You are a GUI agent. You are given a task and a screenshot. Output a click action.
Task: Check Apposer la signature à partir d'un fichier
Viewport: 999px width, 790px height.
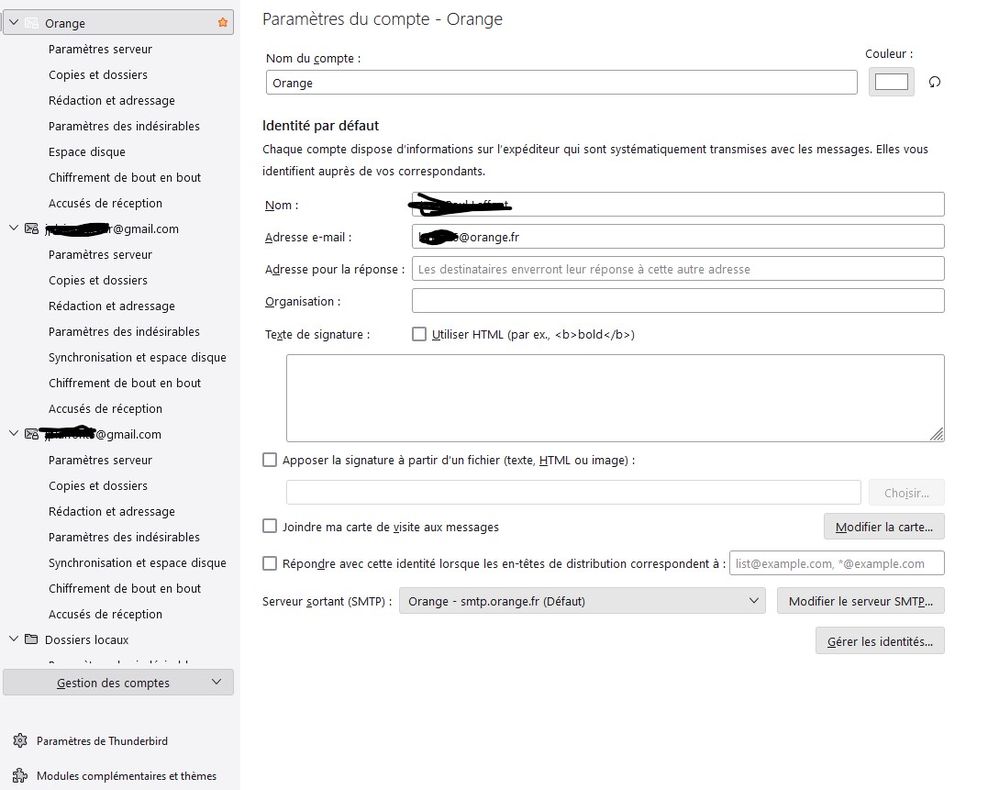(x=269, y=460)
